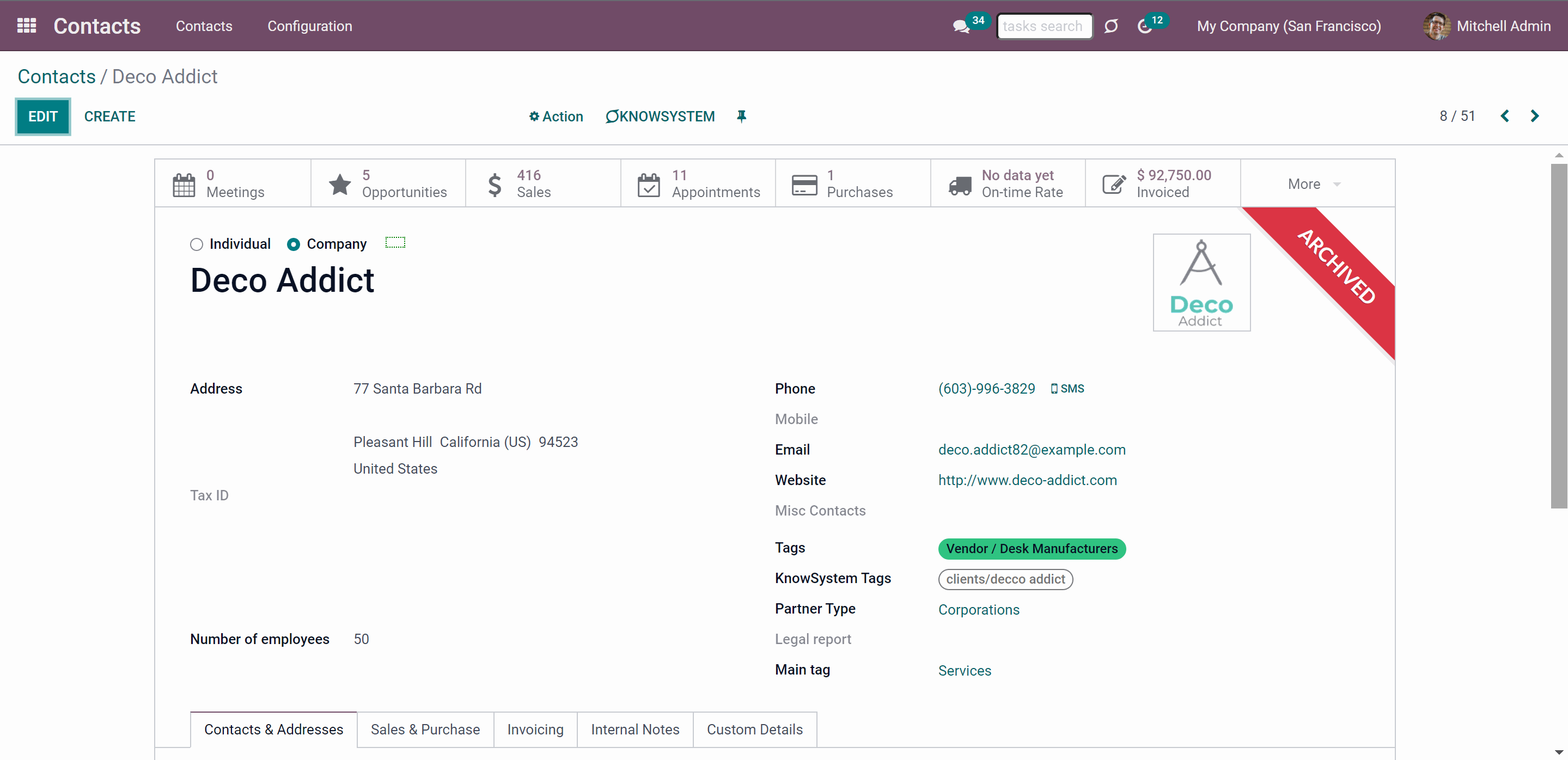Click the 8 / 51 pager counter
Image resolution: width=1568 pixels, height=760 pixels.
click(1457, 116)
